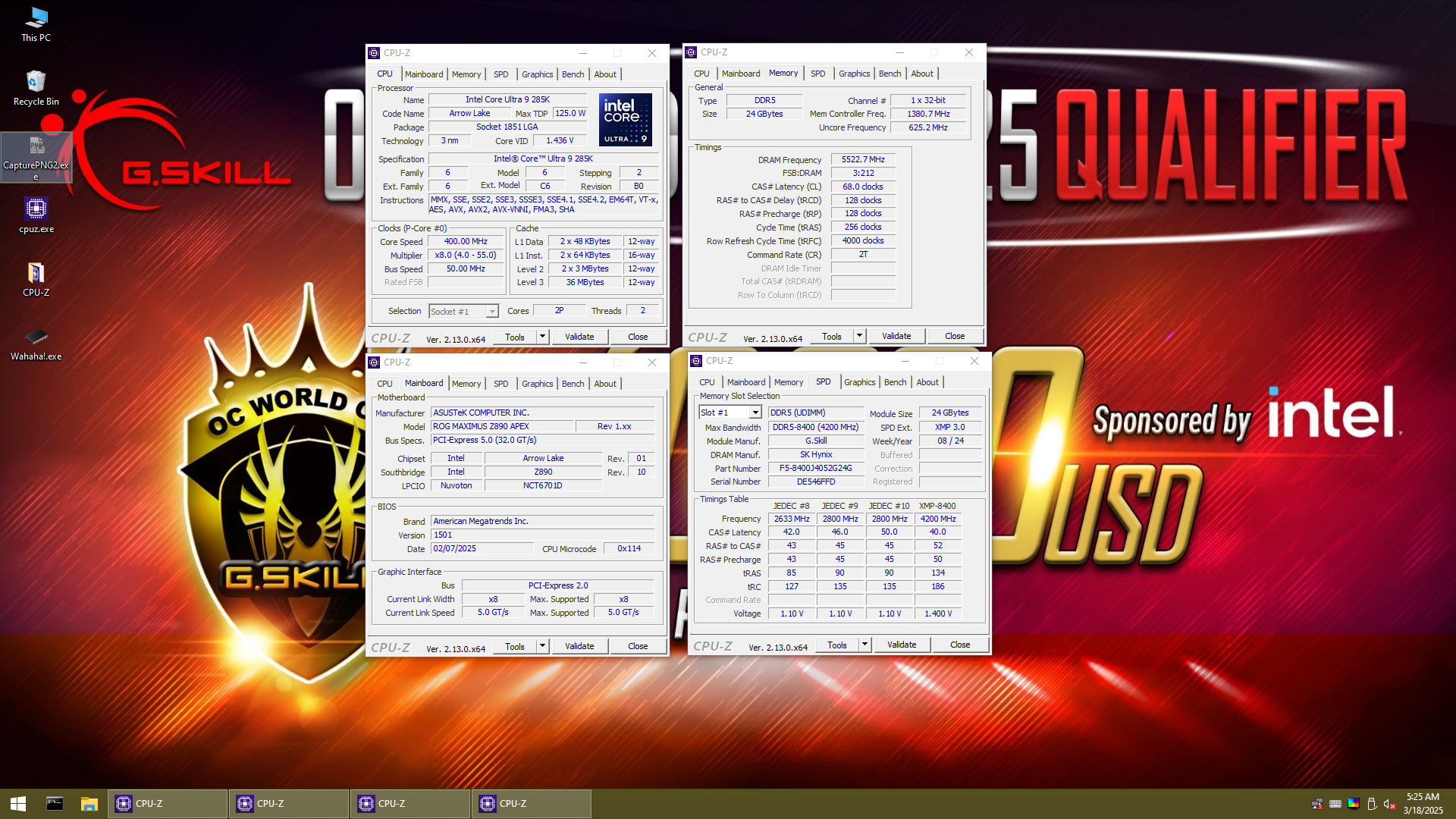Click Close in the Mainboard tab window
Viewport: 1456px width, 819px height.
tap(638, 646)
